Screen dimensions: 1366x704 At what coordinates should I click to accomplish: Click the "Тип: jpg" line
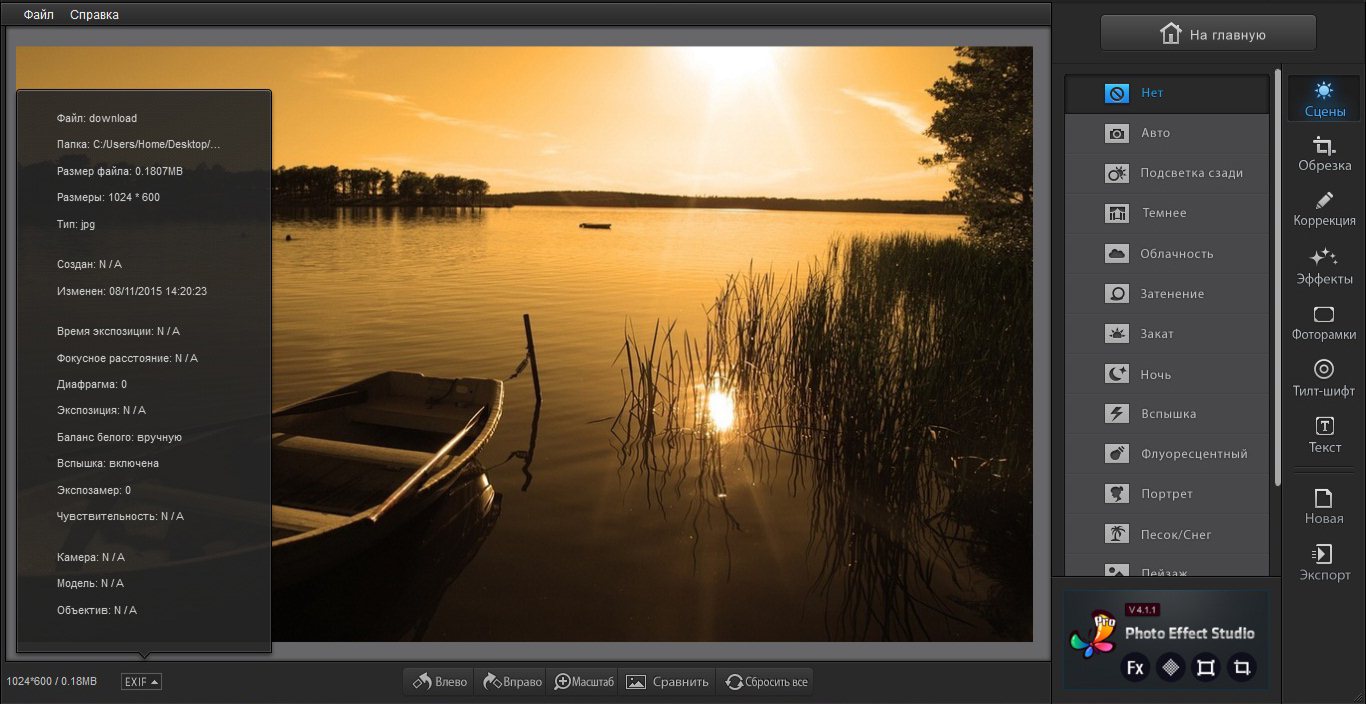(76, 224)
